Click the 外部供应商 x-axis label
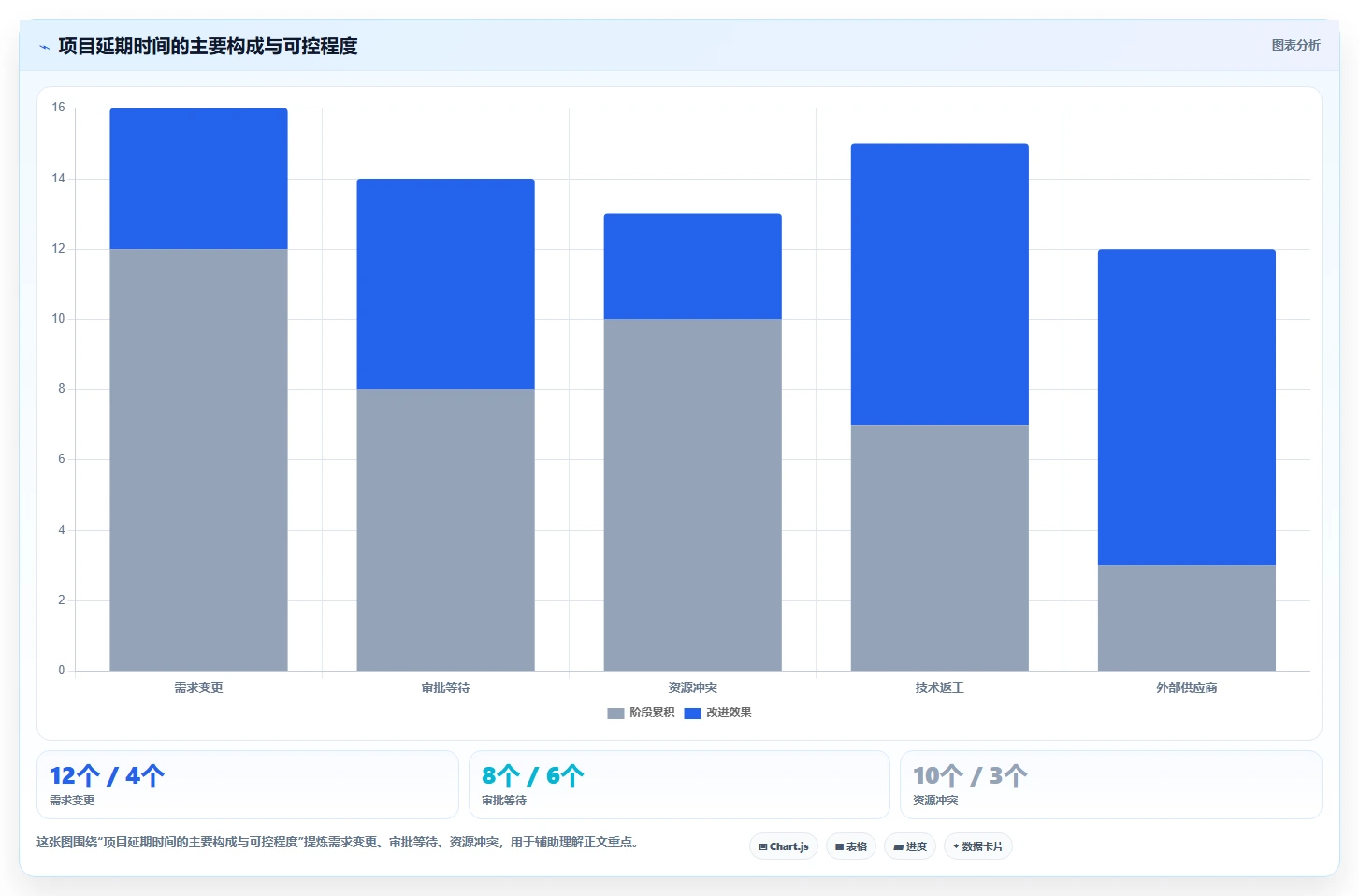Viewport: 1359px width, 896px height. point(1186,687)
